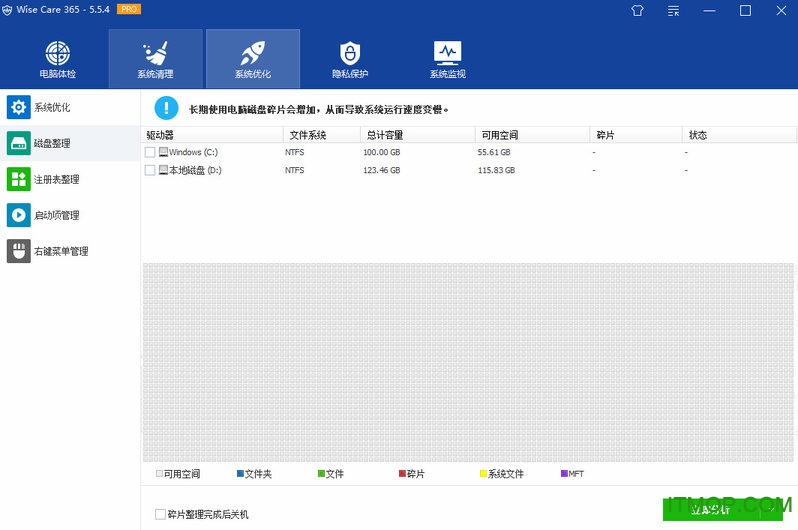Open the 电脑体检 PC checkup tab
This screenshot has height=530, width=798.
[x=58, y=59]
